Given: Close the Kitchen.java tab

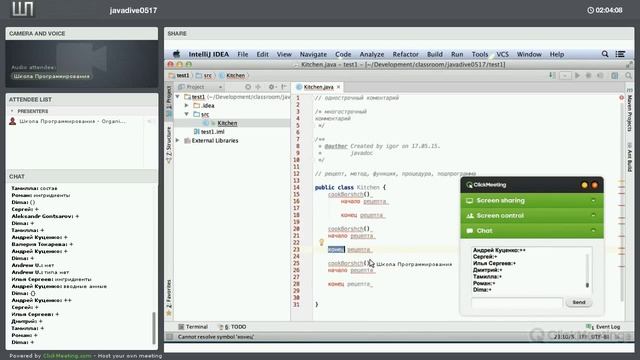Looking at the screenshot, I should coord(338,87).
